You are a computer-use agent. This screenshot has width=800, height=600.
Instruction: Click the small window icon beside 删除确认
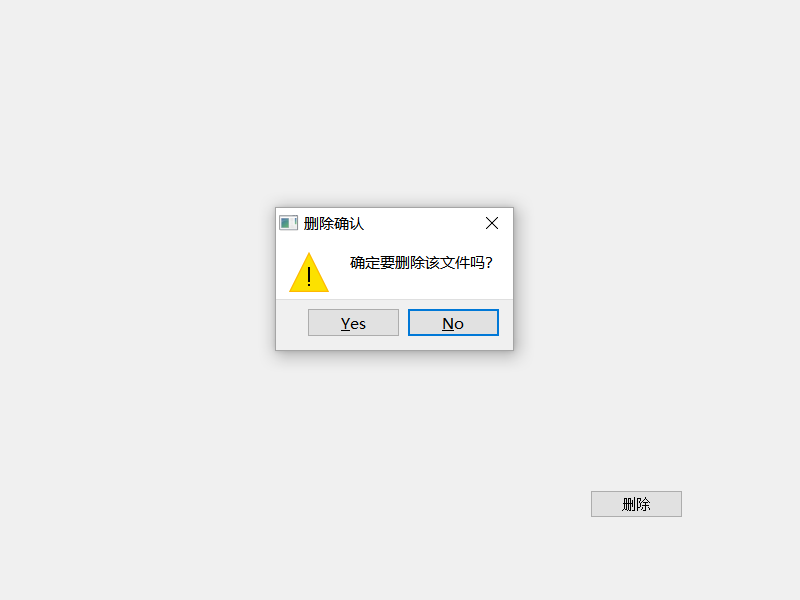pos(288,223)
